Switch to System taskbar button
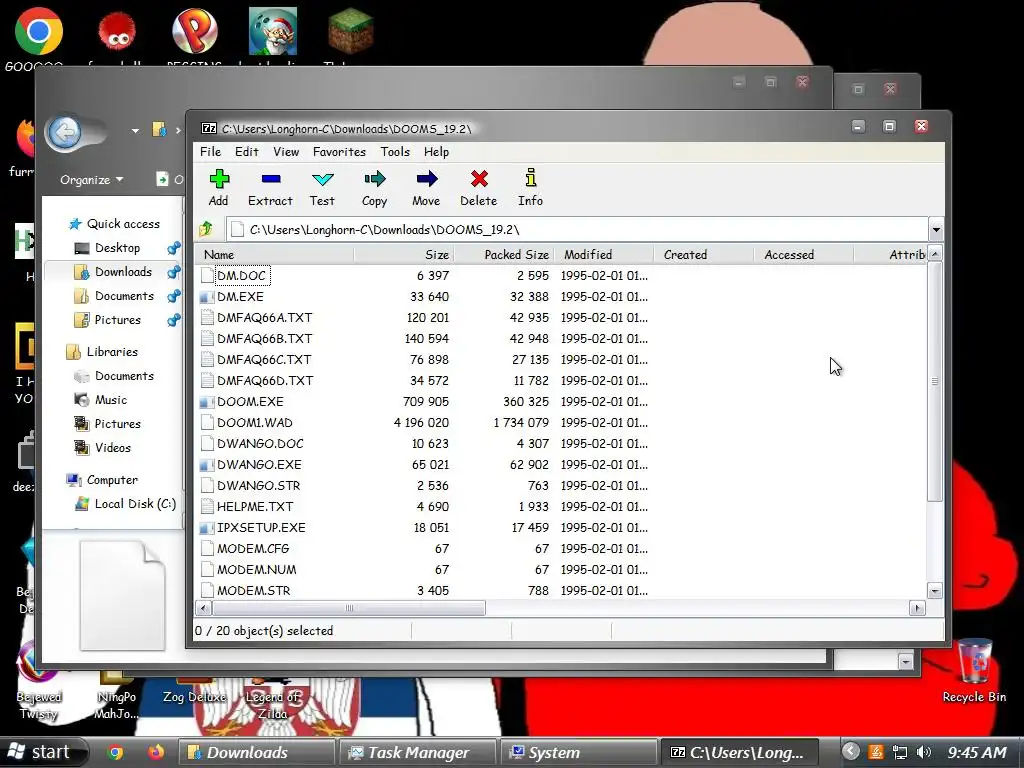 pyautogui.click(x=579, y=752)
